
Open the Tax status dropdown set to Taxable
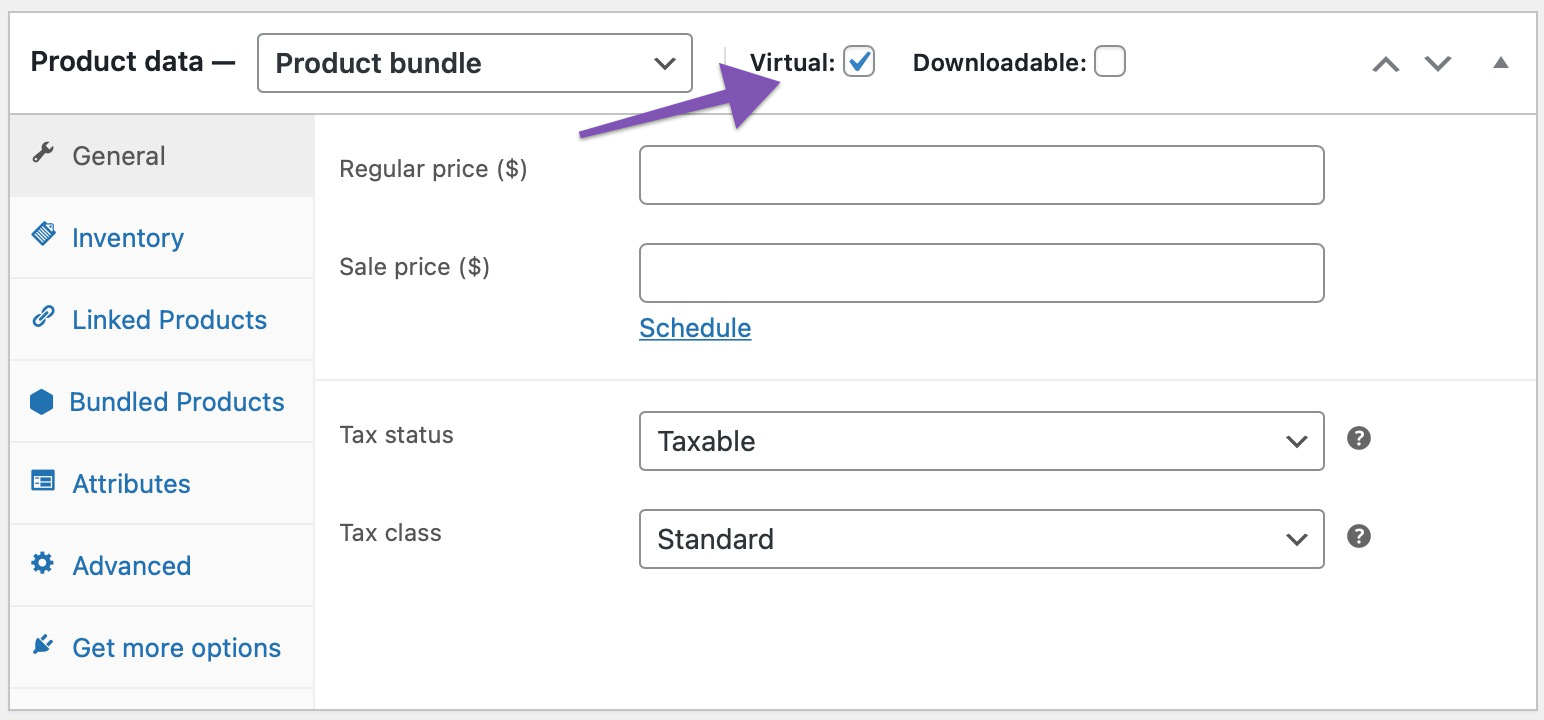click(981, 441)
